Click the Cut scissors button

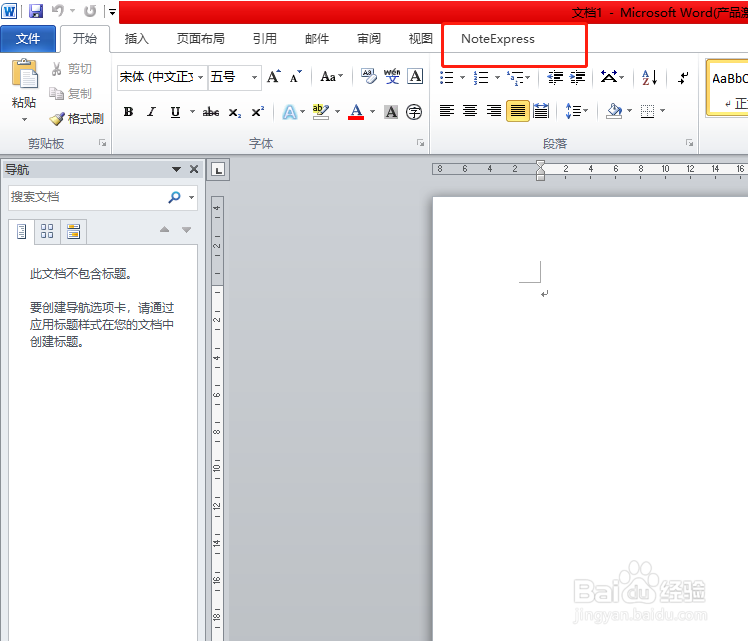click(72, 69)
